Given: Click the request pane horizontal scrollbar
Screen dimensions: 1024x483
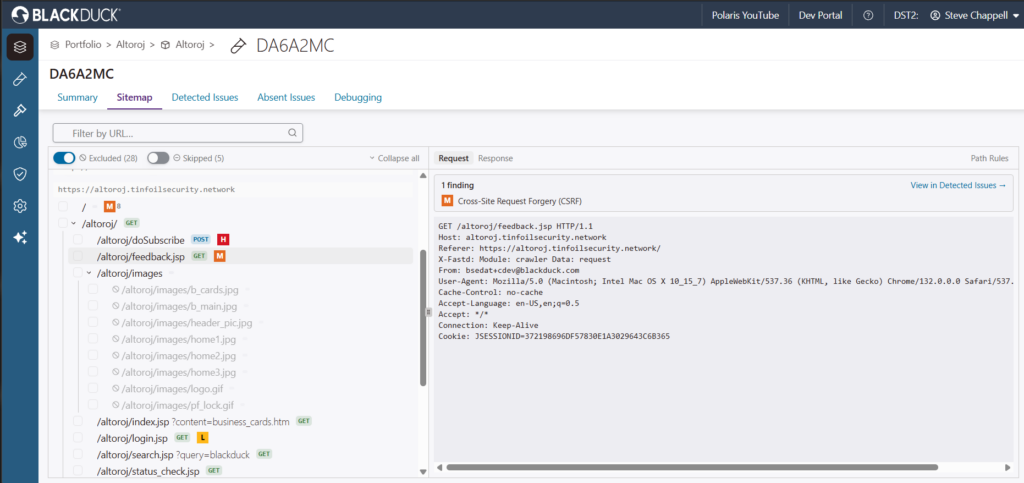Looking at the screenshot, I should 692,467.
